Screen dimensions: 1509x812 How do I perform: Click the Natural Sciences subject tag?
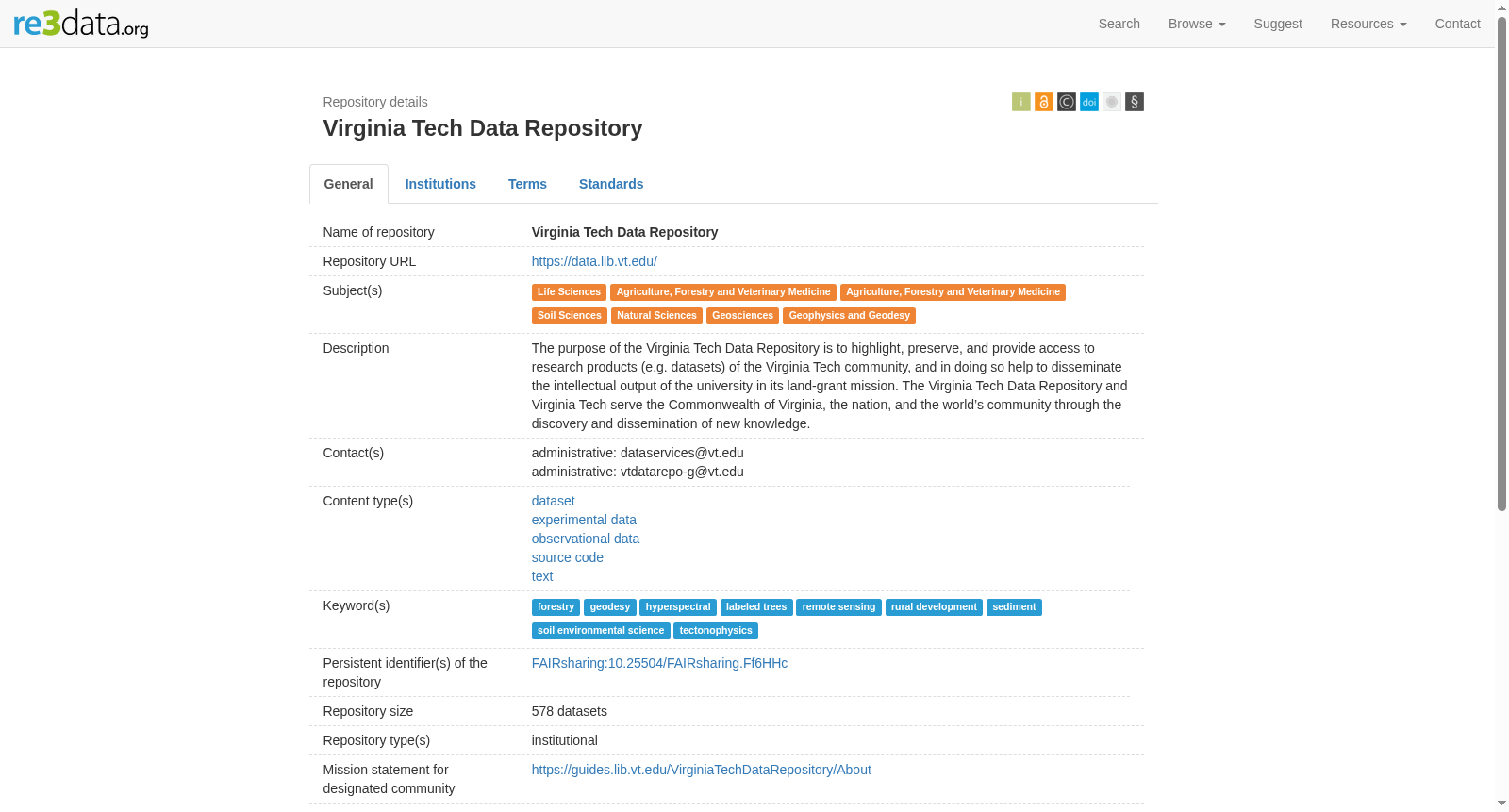click(656, 316)
